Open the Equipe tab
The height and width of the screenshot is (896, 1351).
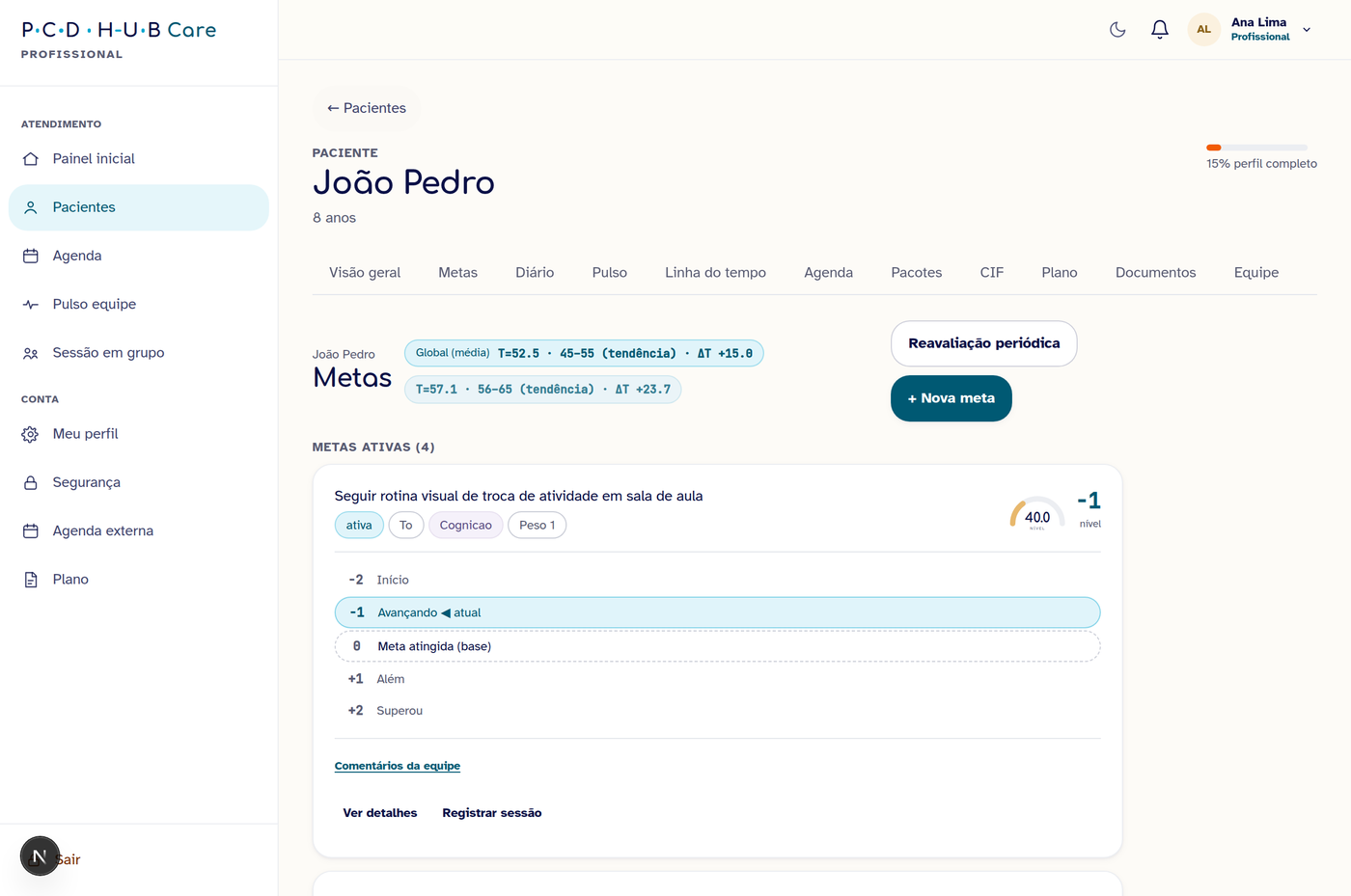1256,273
